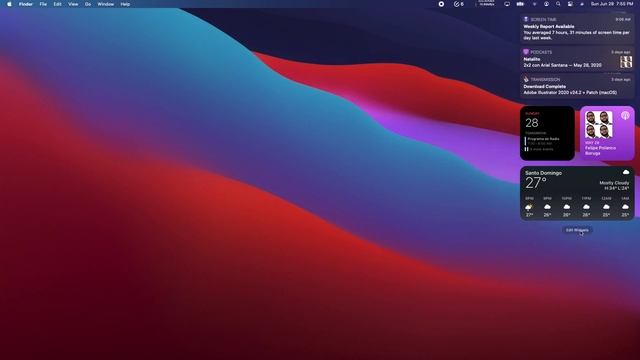The image size is (640, 360).
Task: Click the Edit Widgets button
Action: tap(577, 230)
